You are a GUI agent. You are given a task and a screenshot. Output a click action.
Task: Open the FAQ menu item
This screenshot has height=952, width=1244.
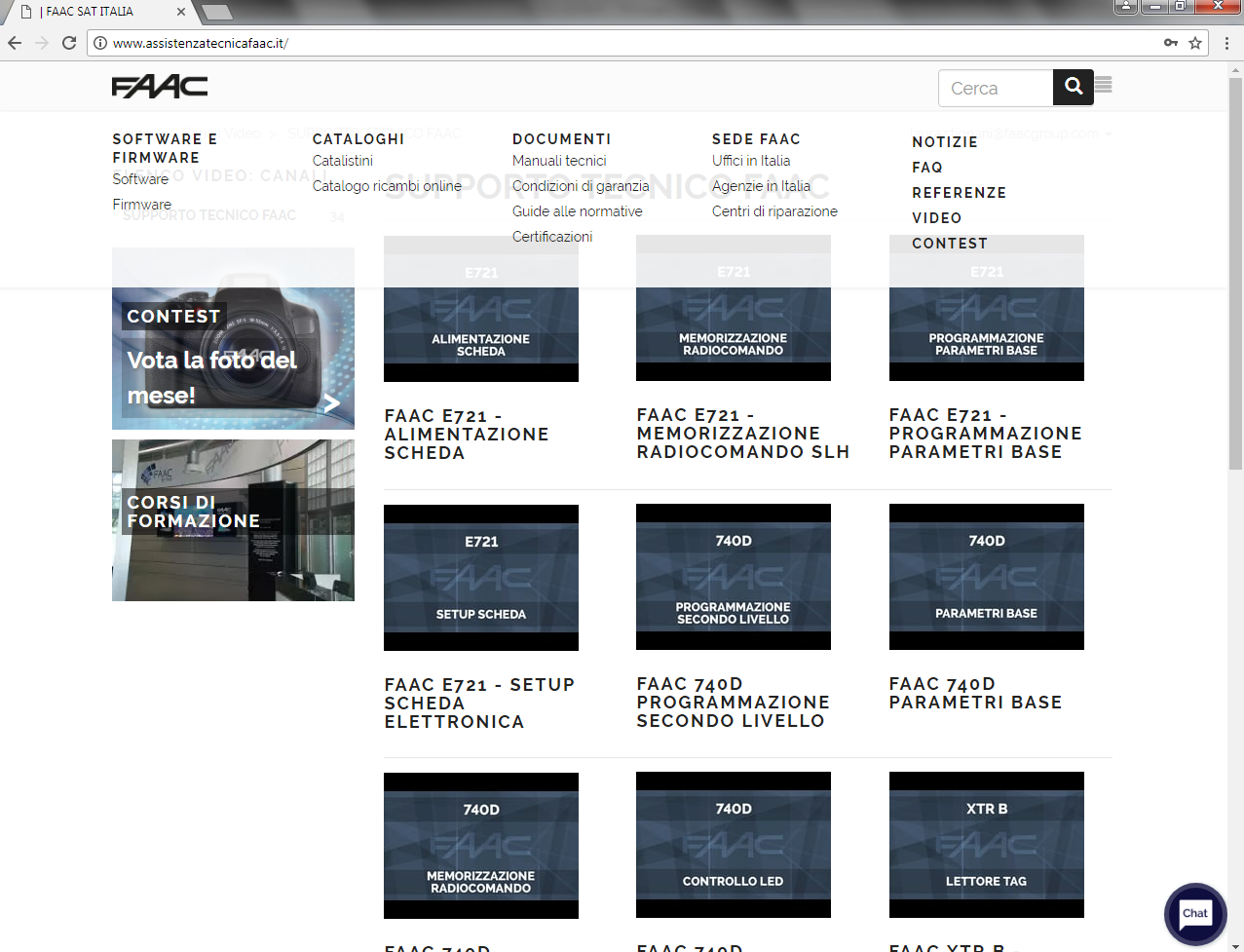(x=927, y=168)
